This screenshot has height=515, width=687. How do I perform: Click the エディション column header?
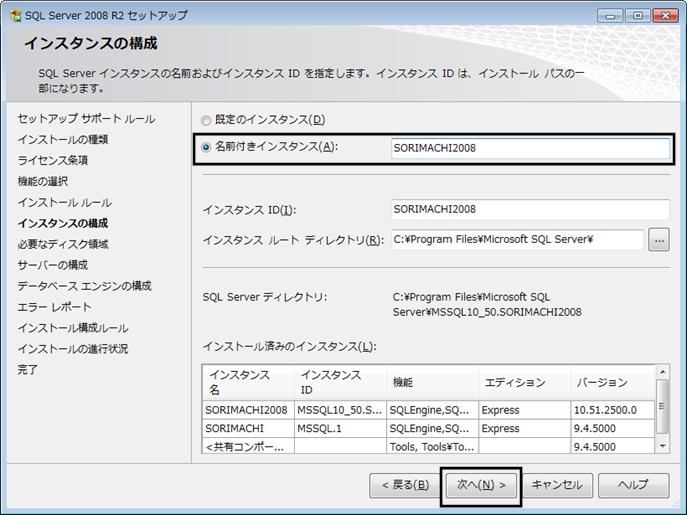tap(524, 383)
